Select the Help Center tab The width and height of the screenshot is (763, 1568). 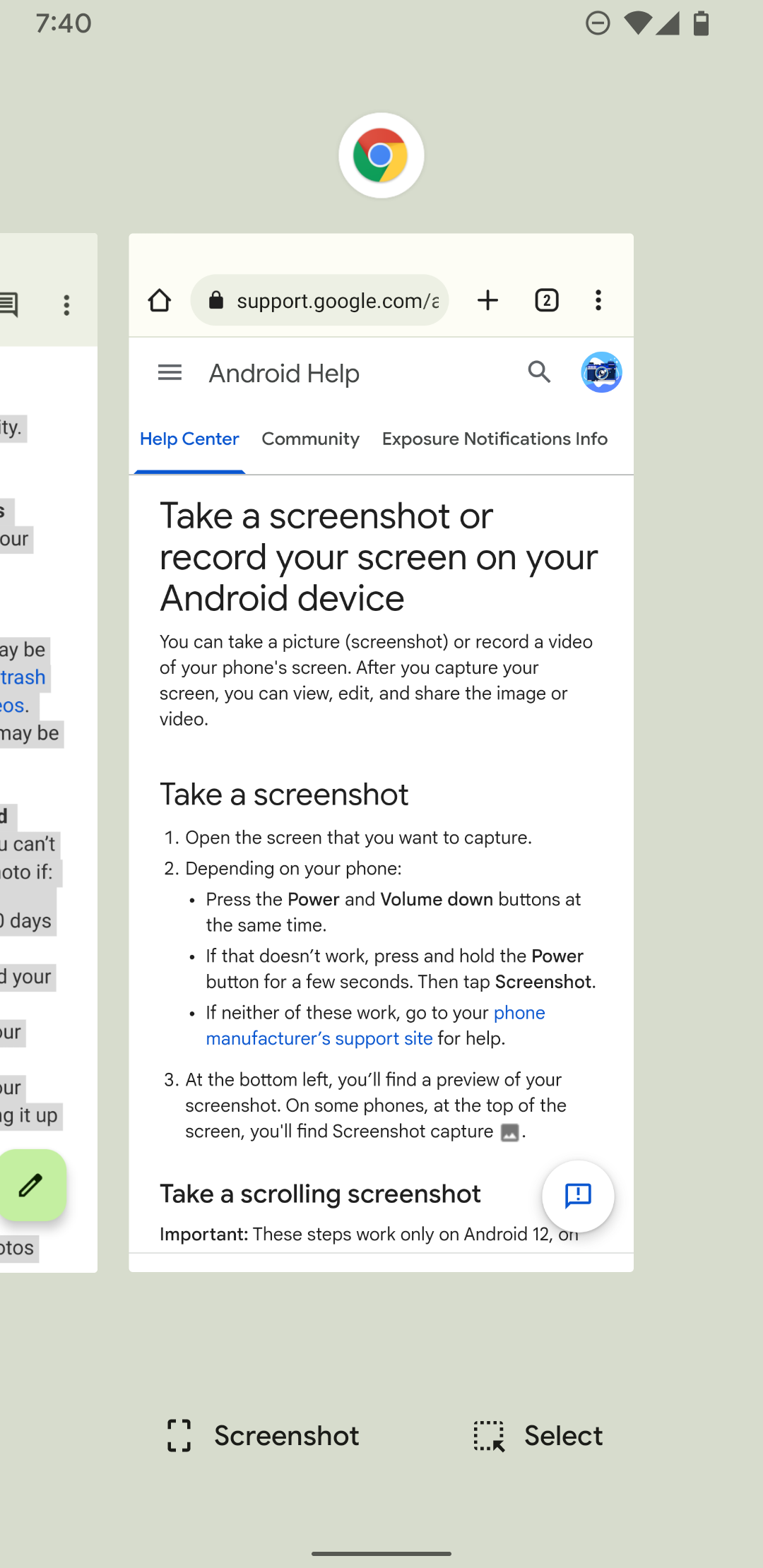189,439
